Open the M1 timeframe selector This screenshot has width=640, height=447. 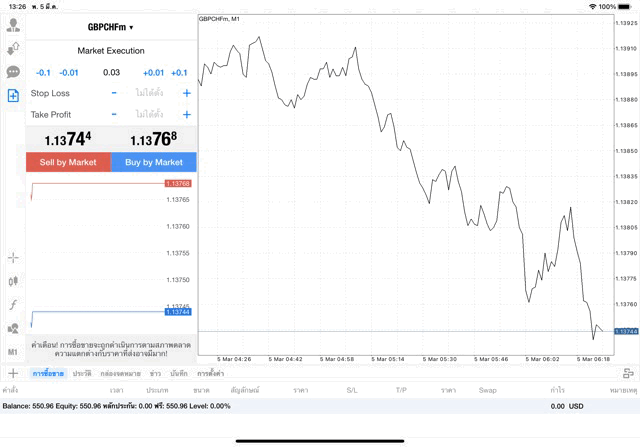[13, 352]
